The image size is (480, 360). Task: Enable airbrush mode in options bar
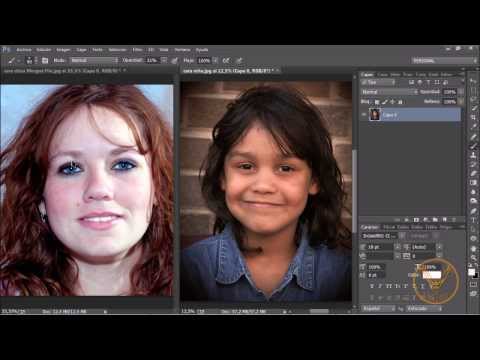(x=226, y=60)
